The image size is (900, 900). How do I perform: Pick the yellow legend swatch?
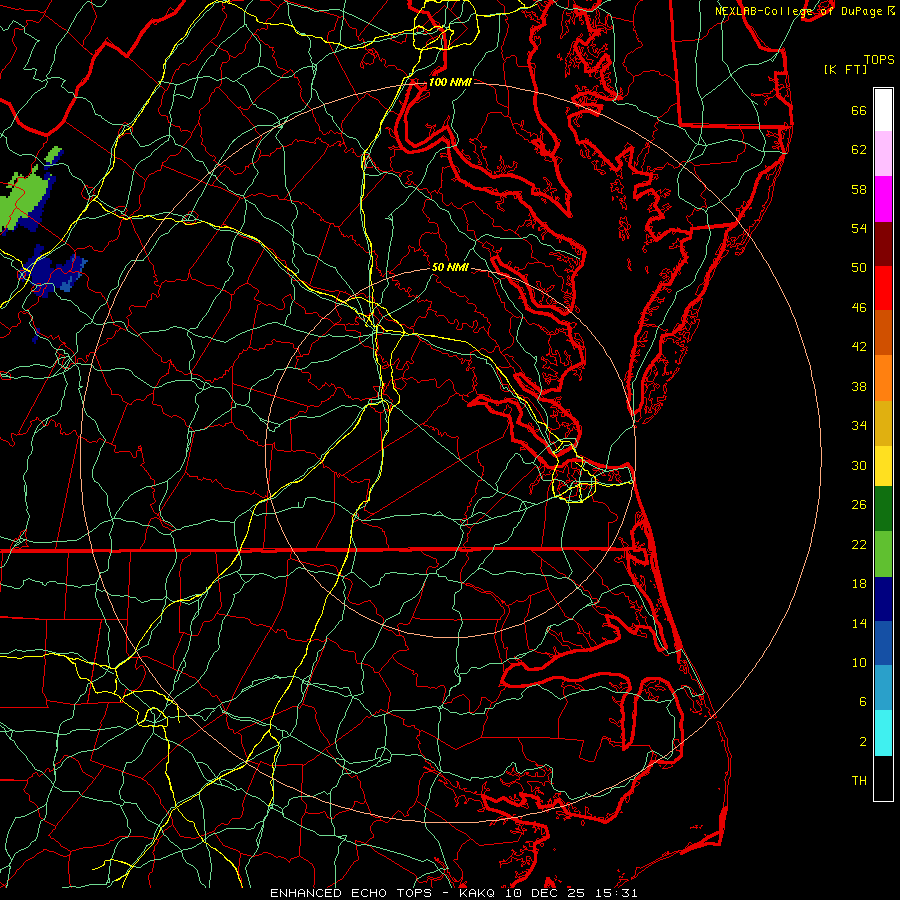point(883,466)
